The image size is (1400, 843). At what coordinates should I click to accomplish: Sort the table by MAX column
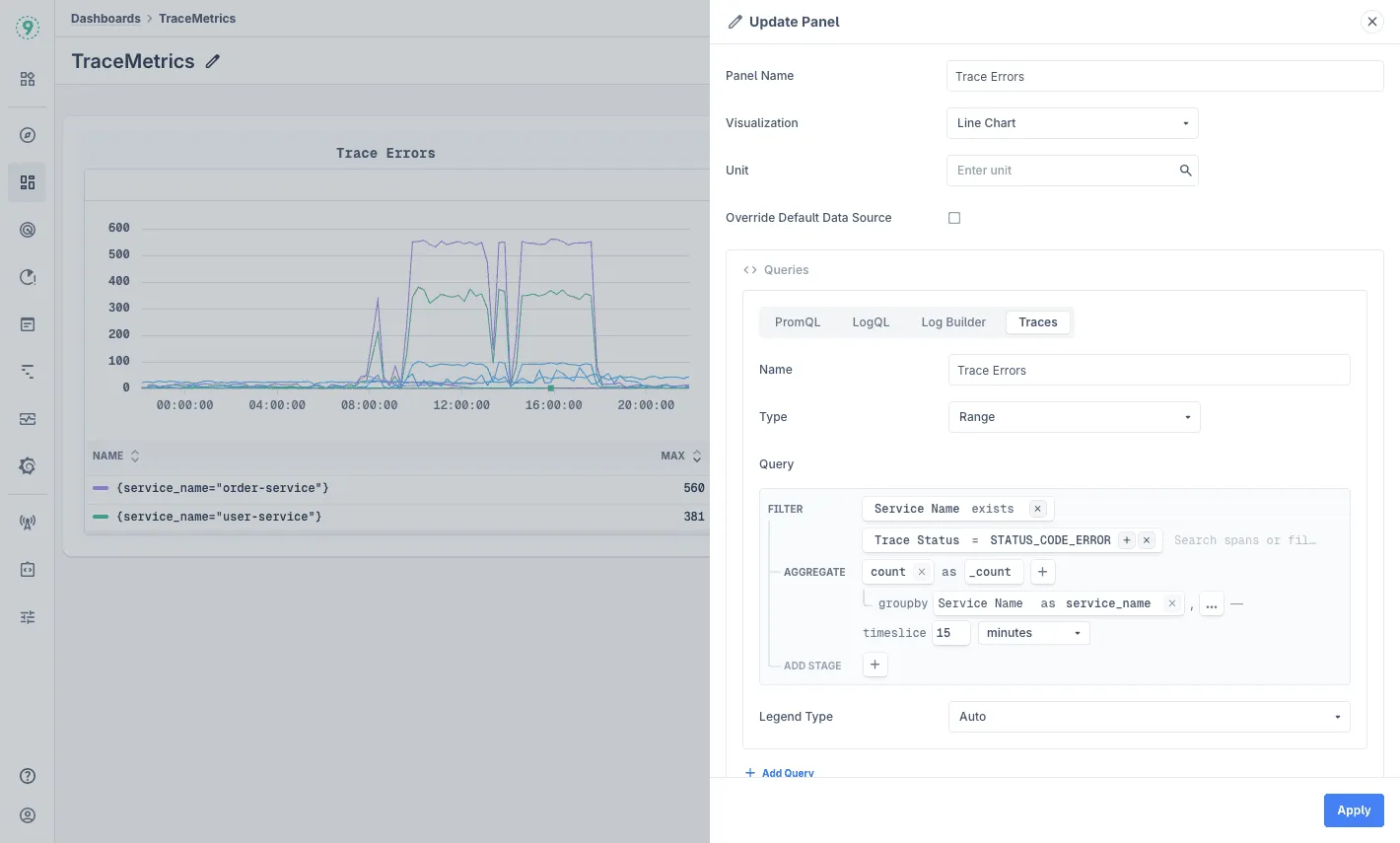coord(681,456)
